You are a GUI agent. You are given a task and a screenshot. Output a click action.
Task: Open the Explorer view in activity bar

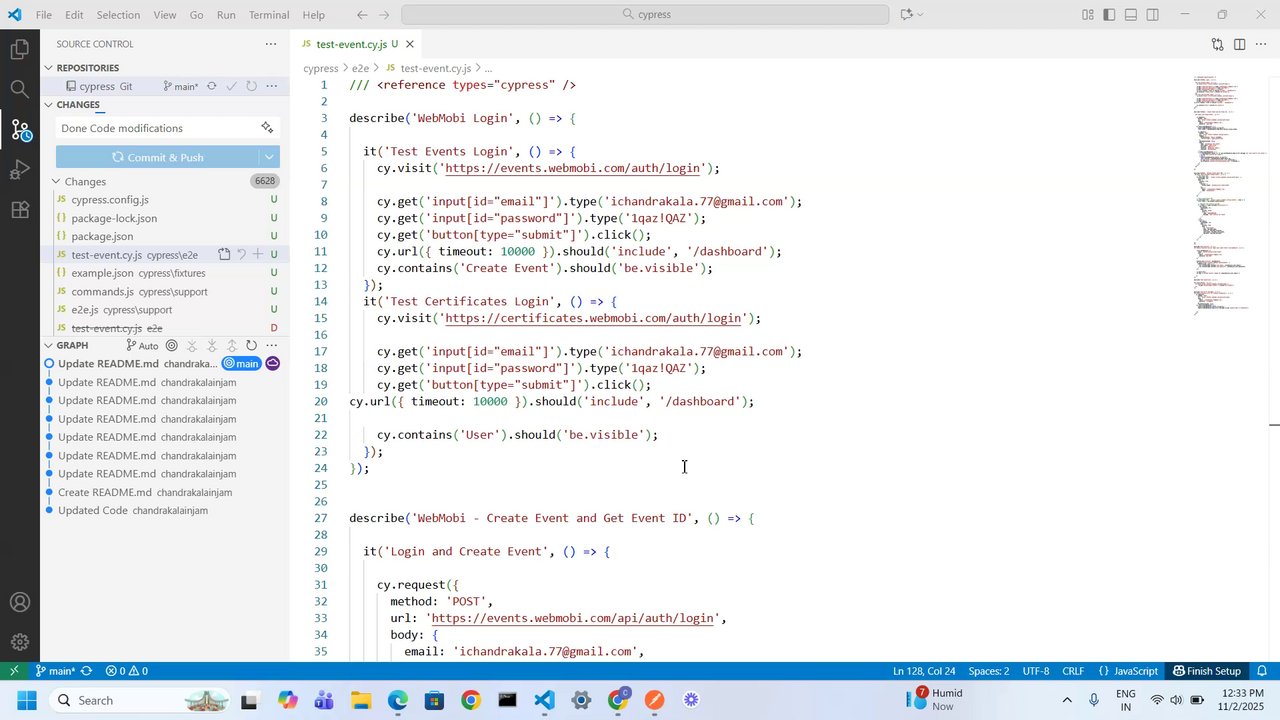[19, 48]
